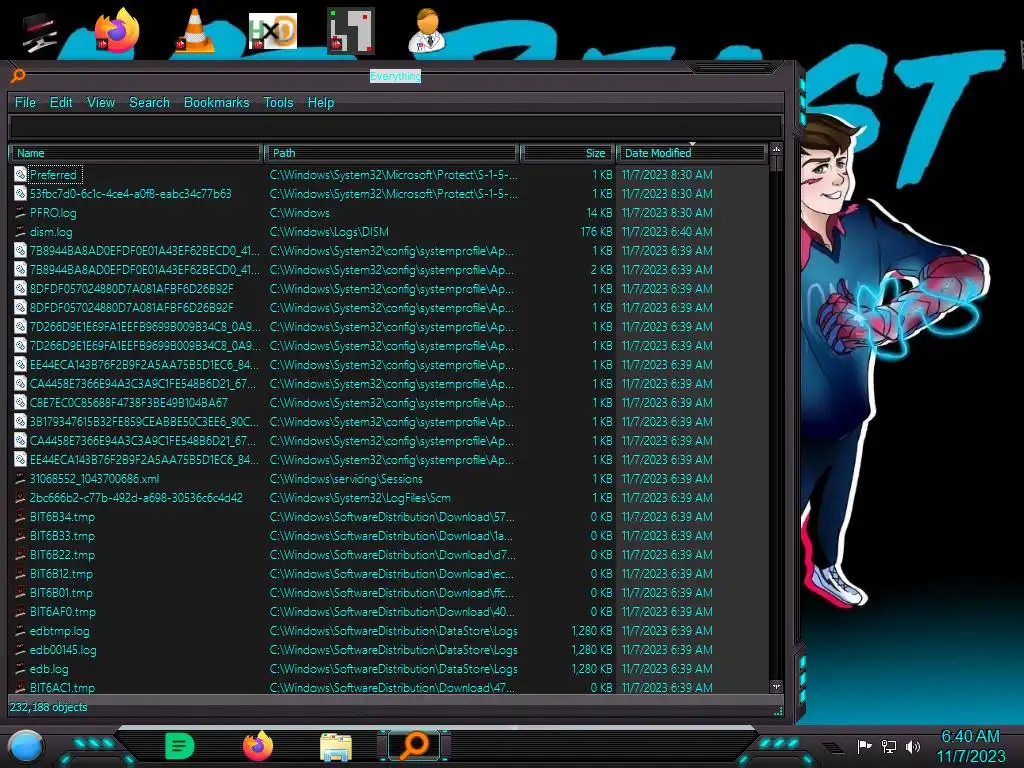Select the BIT6B22.tmp file name
This screenshot has height=768, width=1024.
(x=62, y=554)
